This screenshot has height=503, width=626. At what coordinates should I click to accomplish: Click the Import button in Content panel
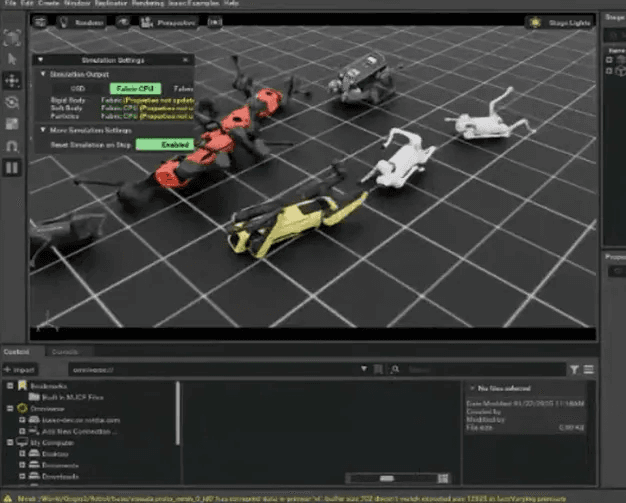19,369
